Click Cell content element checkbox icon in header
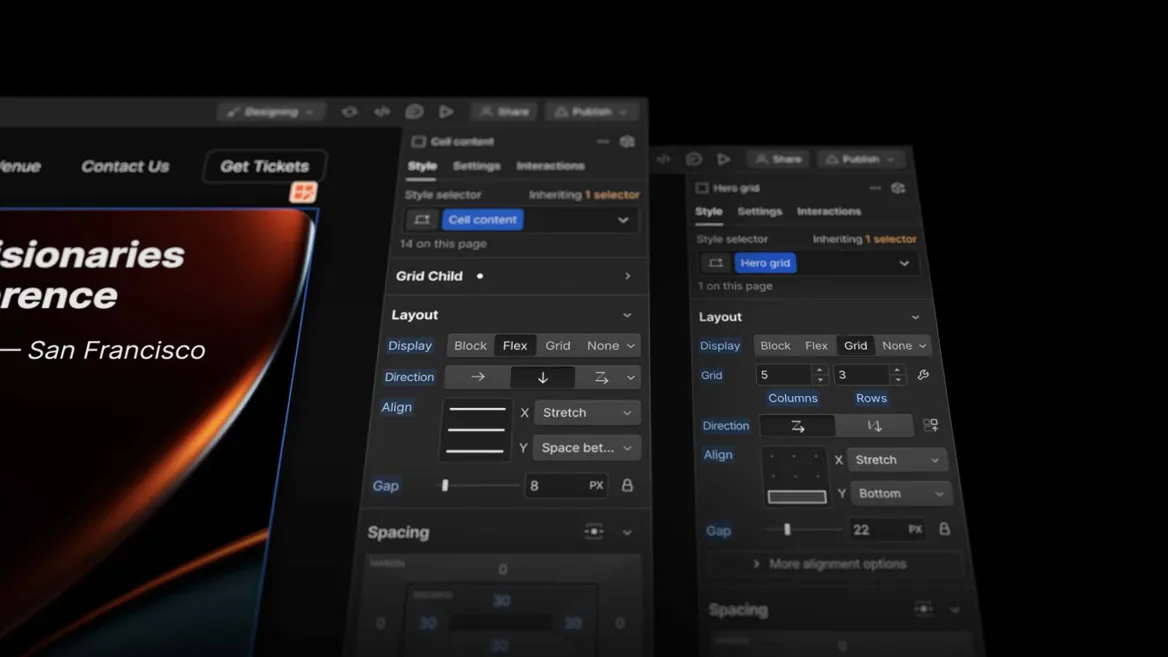Viewport: 1168px width, 657px height. coord(419,142)
